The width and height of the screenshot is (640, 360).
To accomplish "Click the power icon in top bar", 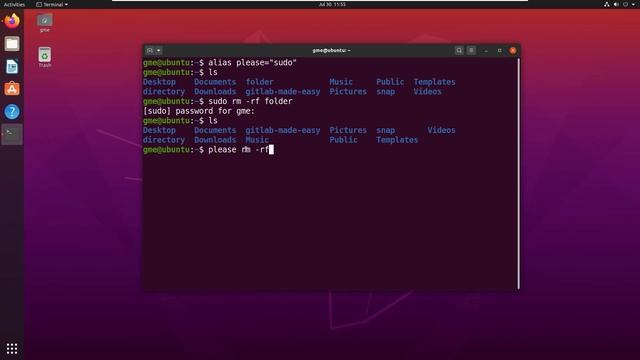I will tap(625, 4).
